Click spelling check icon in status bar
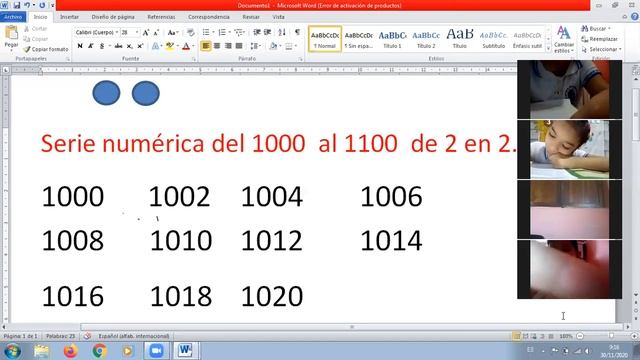This screenshot has width=640, height=360. [x=87, y=336]
